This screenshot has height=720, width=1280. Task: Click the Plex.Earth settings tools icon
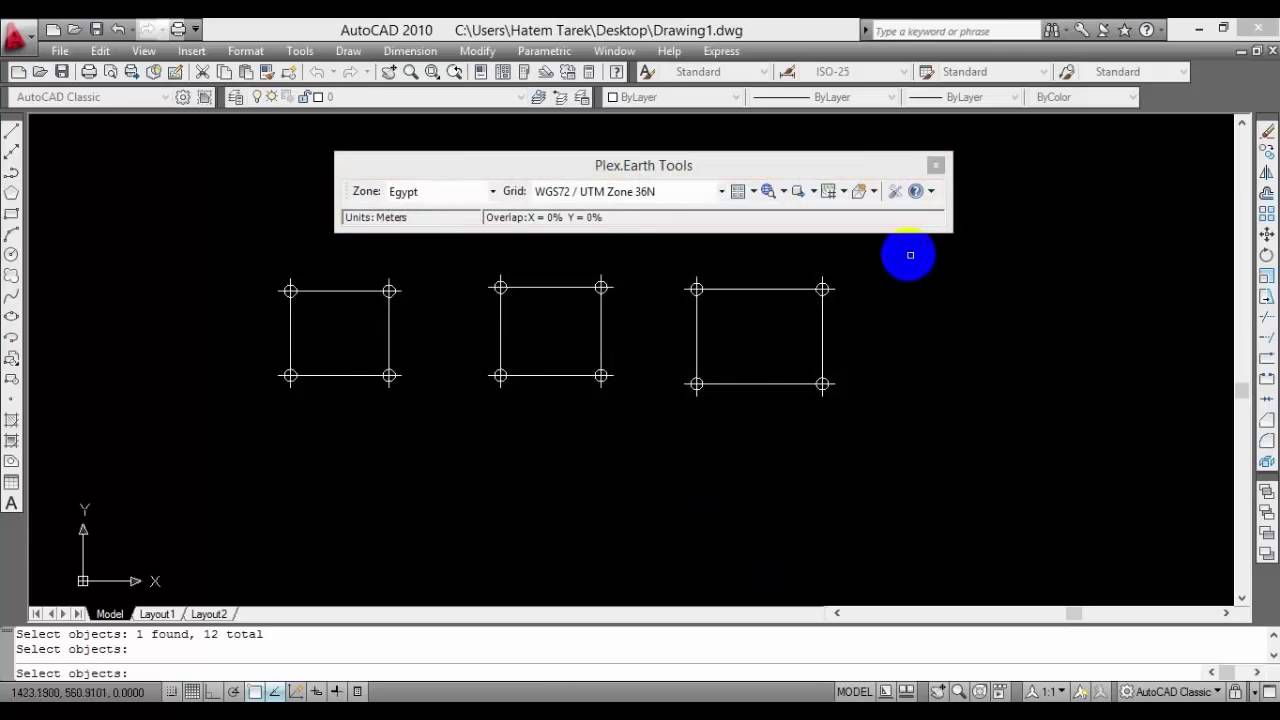[895, 191]
